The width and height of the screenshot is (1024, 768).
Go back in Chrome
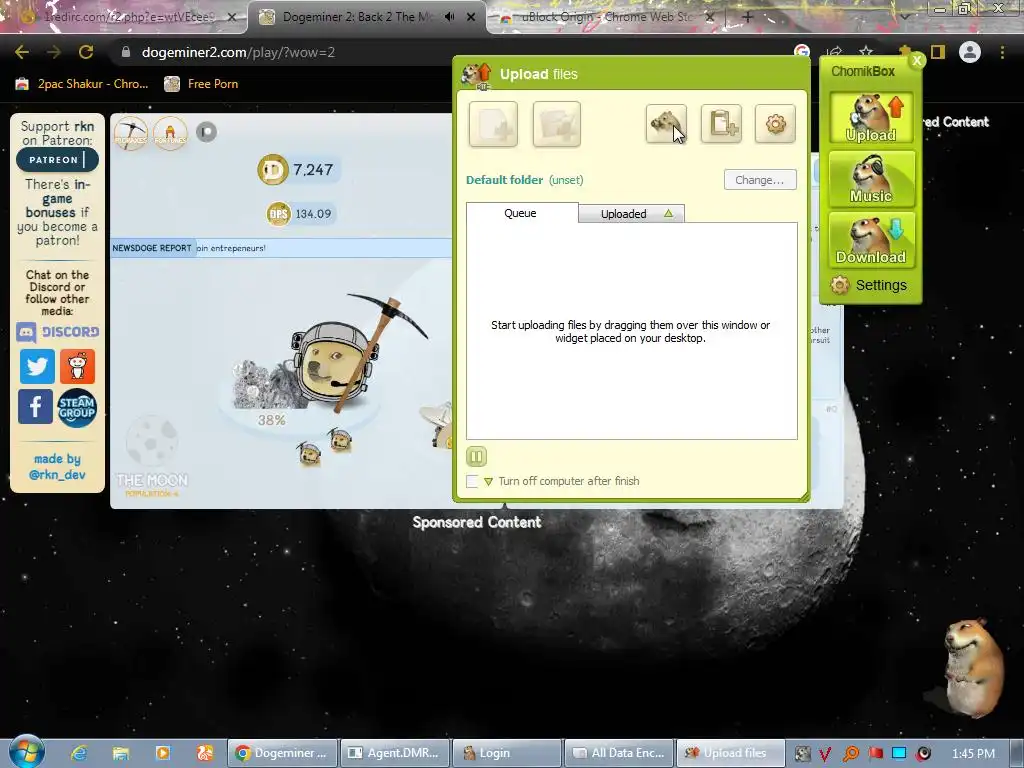pyautogui.click(x=22, y=52)
